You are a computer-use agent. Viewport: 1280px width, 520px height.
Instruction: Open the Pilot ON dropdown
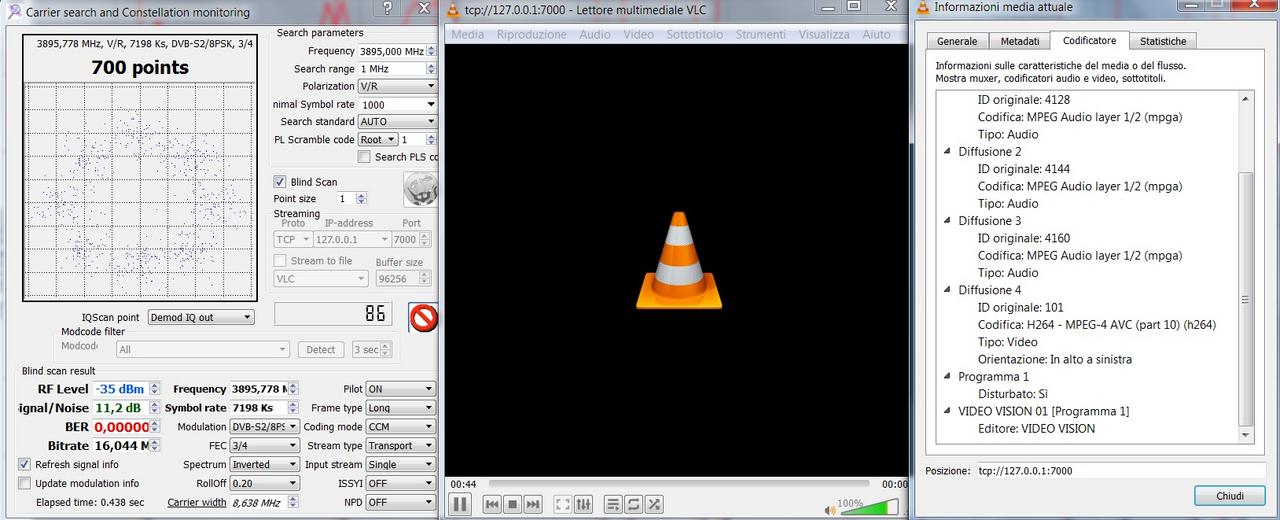coord(400,389)
